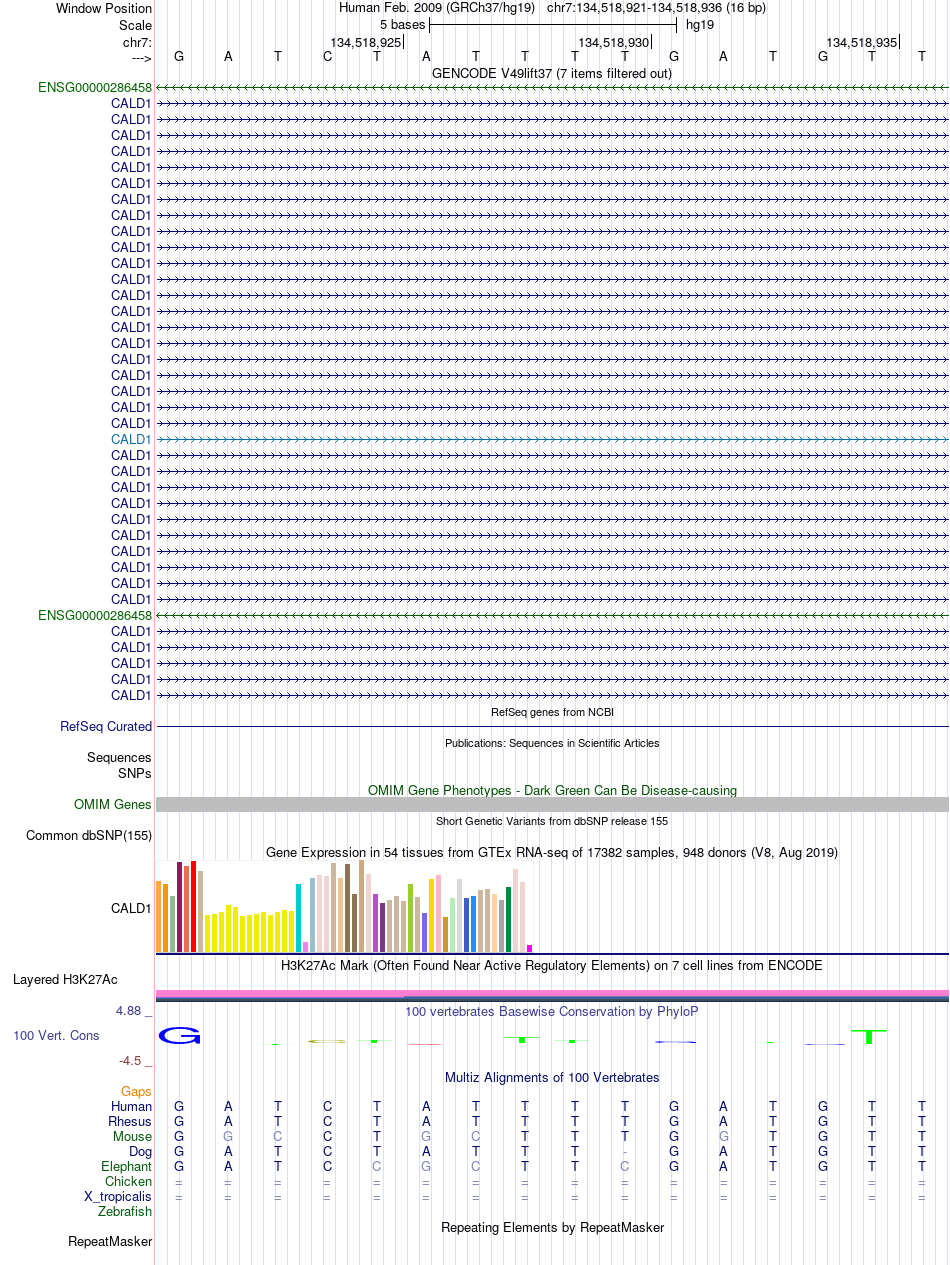The image size is (950, 1265).
Task: Select the Layered H3K27Ac track label
Action: [x=65, y=980]
